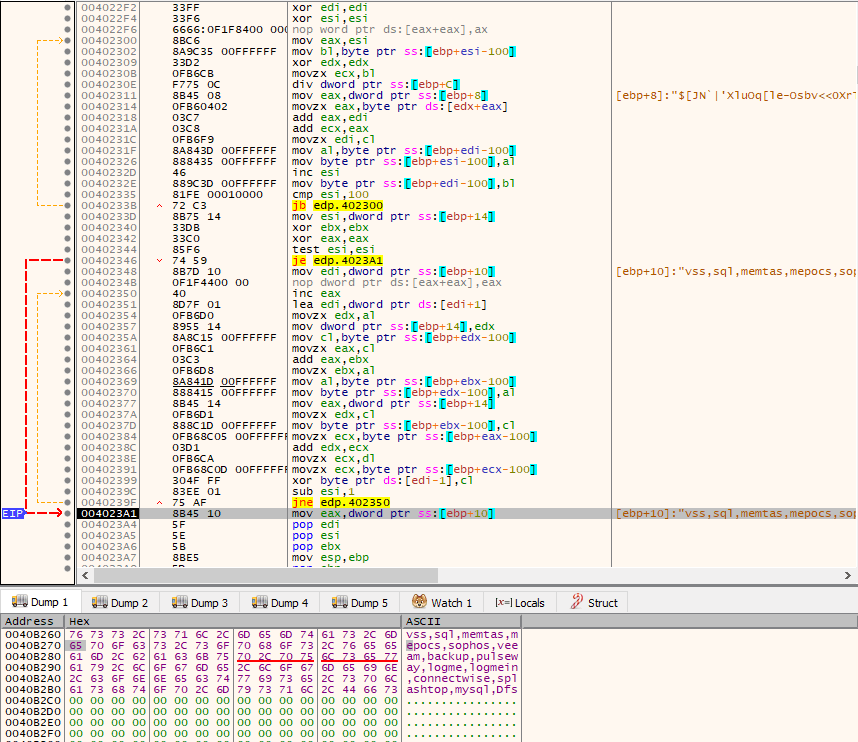
Task: Click ASCII text 'ashtop,mysql,Dfs'
Action: click(462, 689)
